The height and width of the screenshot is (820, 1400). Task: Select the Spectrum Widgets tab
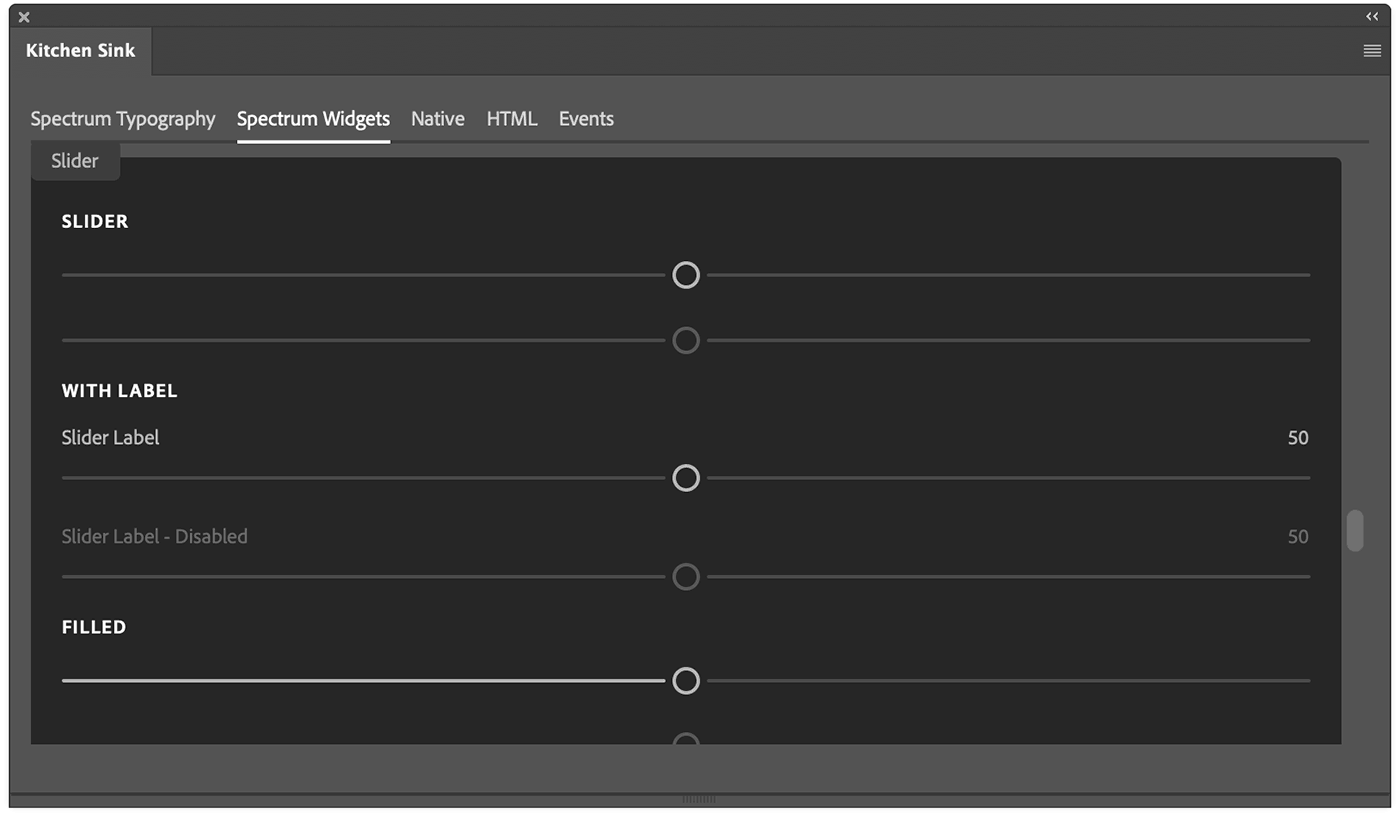(313, 119)
